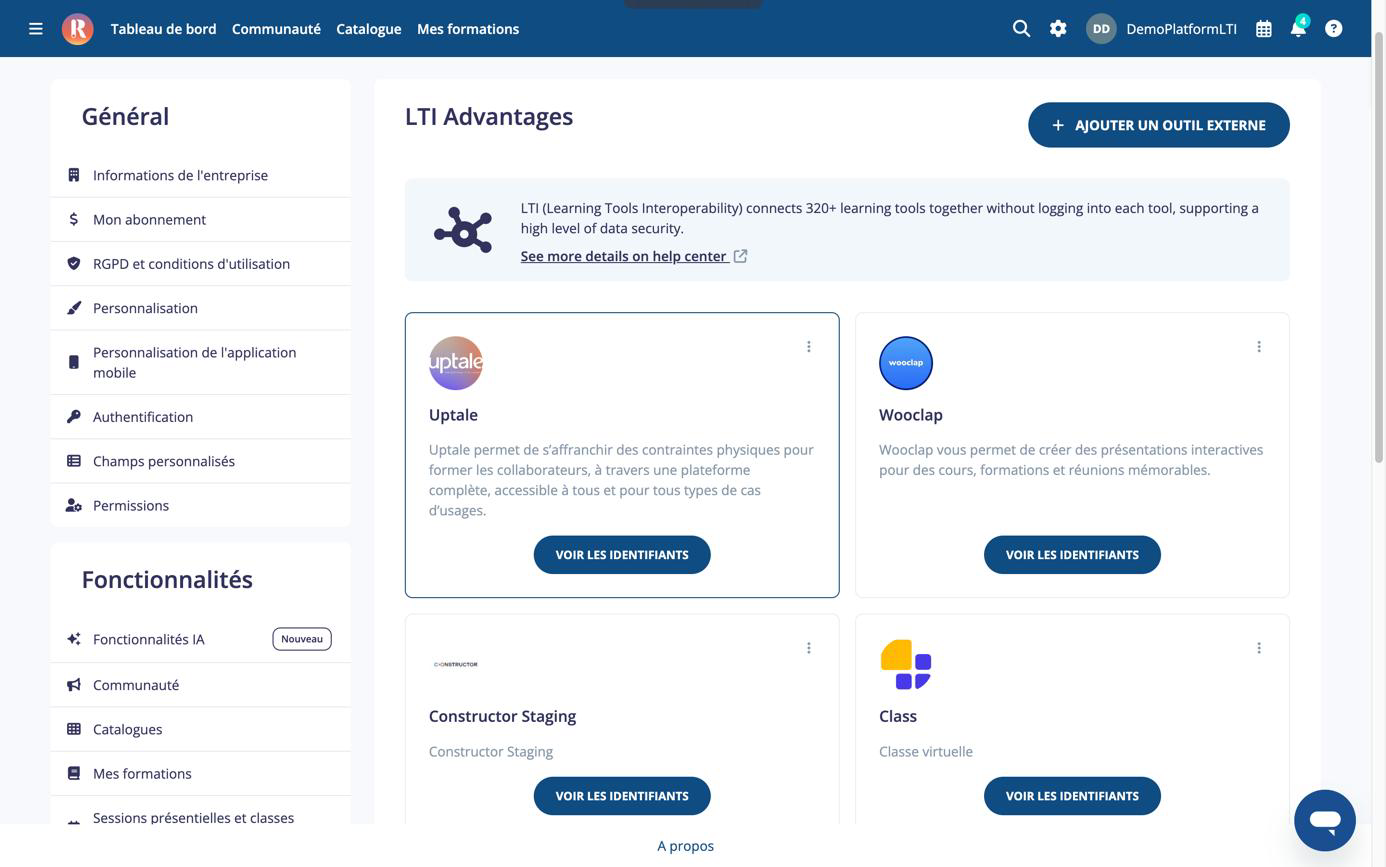Click the Wooclap logo
This screenshot has width=1386, height=867.
coord(906,363)
